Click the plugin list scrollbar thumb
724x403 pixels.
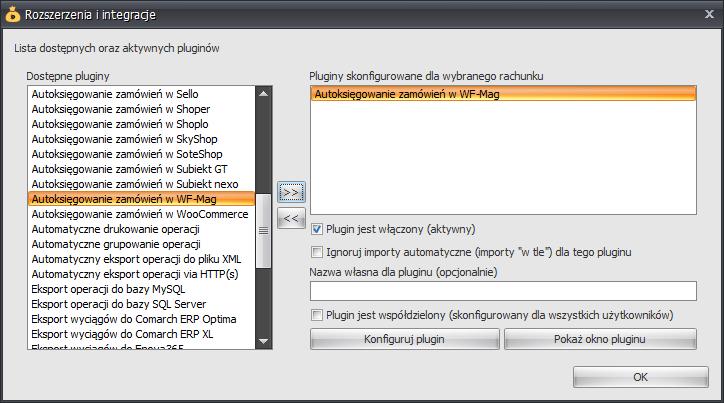point(264,231)
